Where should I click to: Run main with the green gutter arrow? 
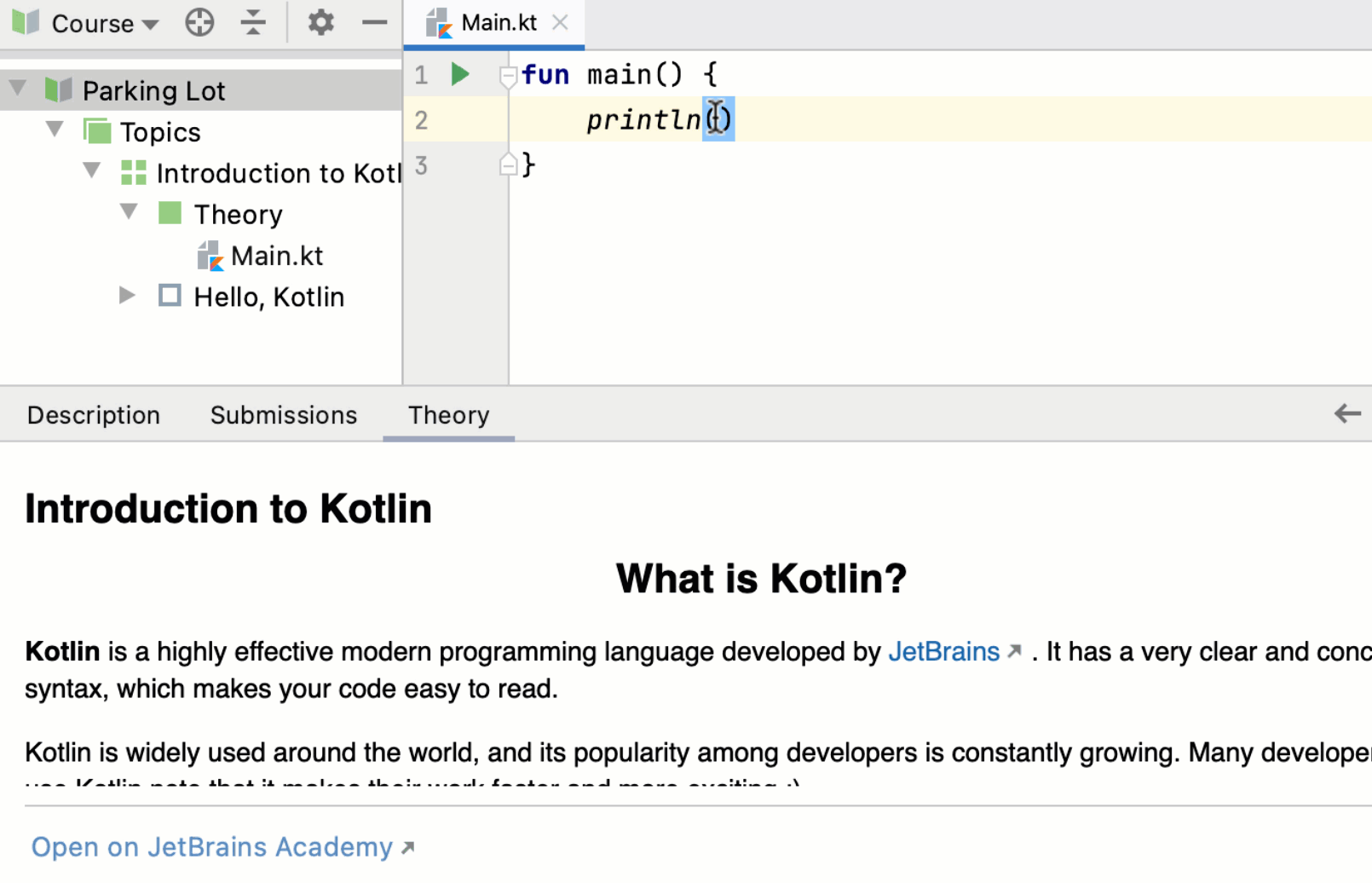coord(460,74)
